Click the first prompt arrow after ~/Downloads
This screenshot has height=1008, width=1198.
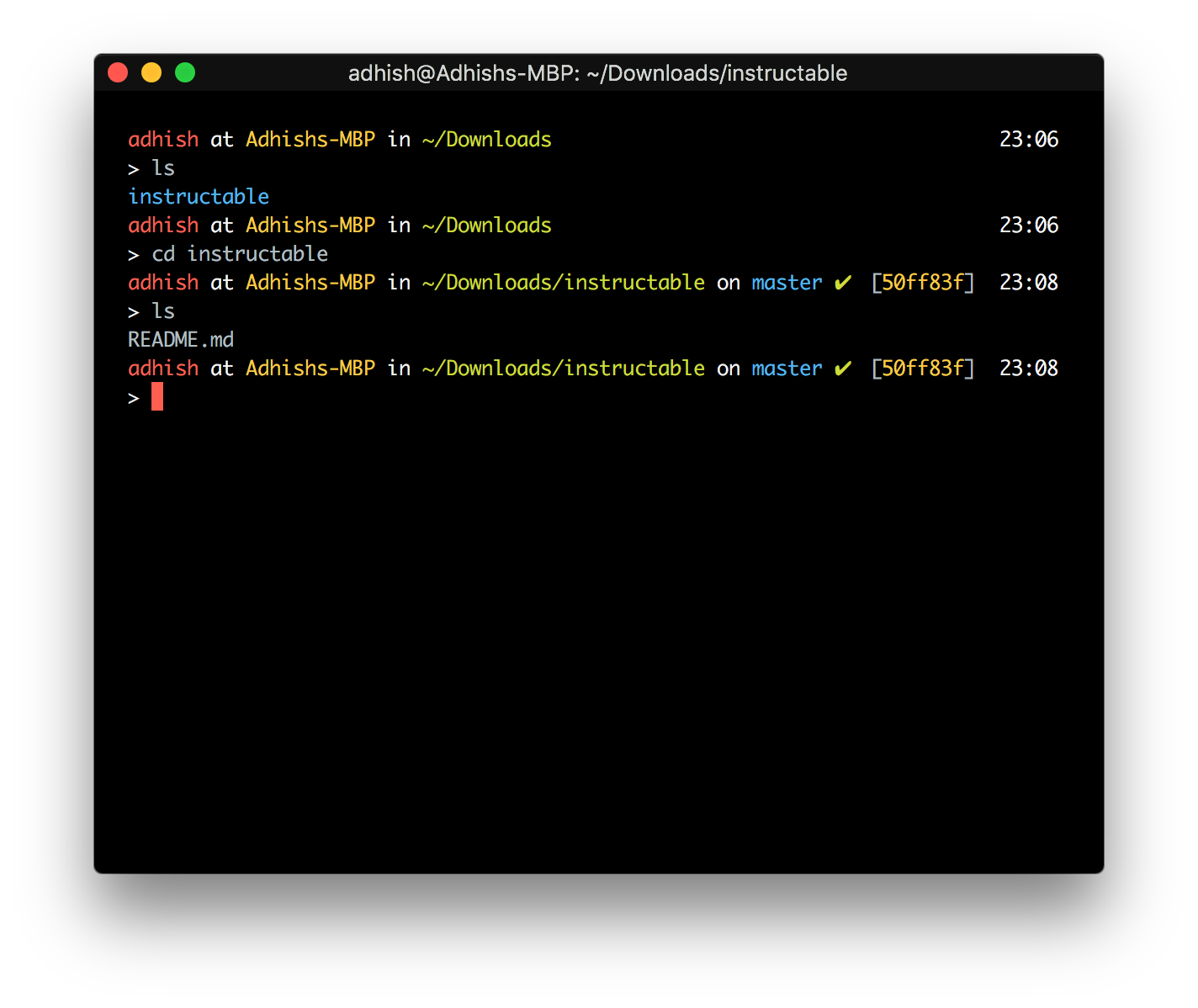[133, 168]
